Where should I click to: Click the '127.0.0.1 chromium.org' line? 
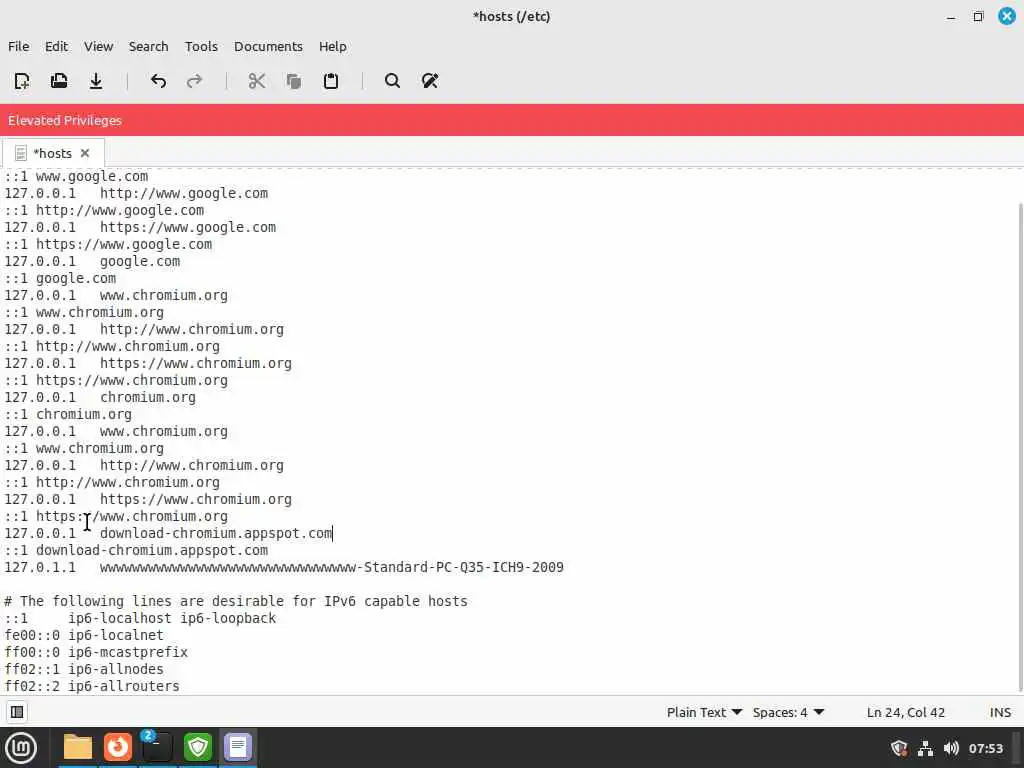click(x=100, y=397)
